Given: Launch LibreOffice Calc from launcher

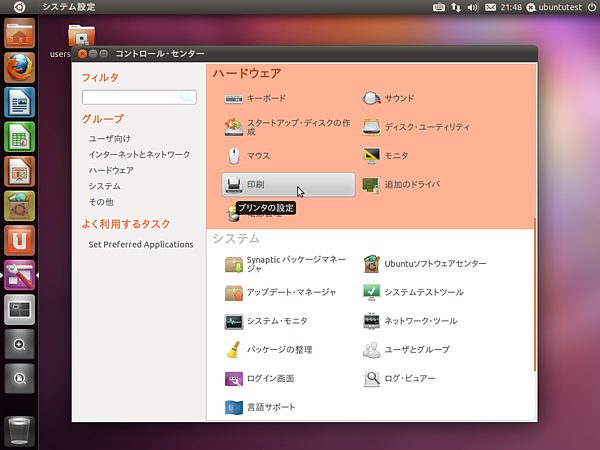Looking at the screenshot, I should pos(19,137).
